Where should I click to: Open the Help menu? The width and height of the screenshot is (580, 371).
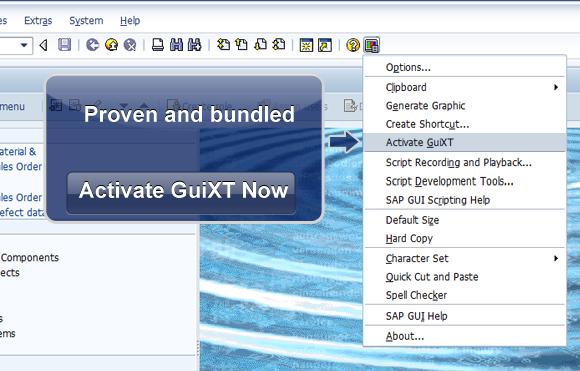130,21
